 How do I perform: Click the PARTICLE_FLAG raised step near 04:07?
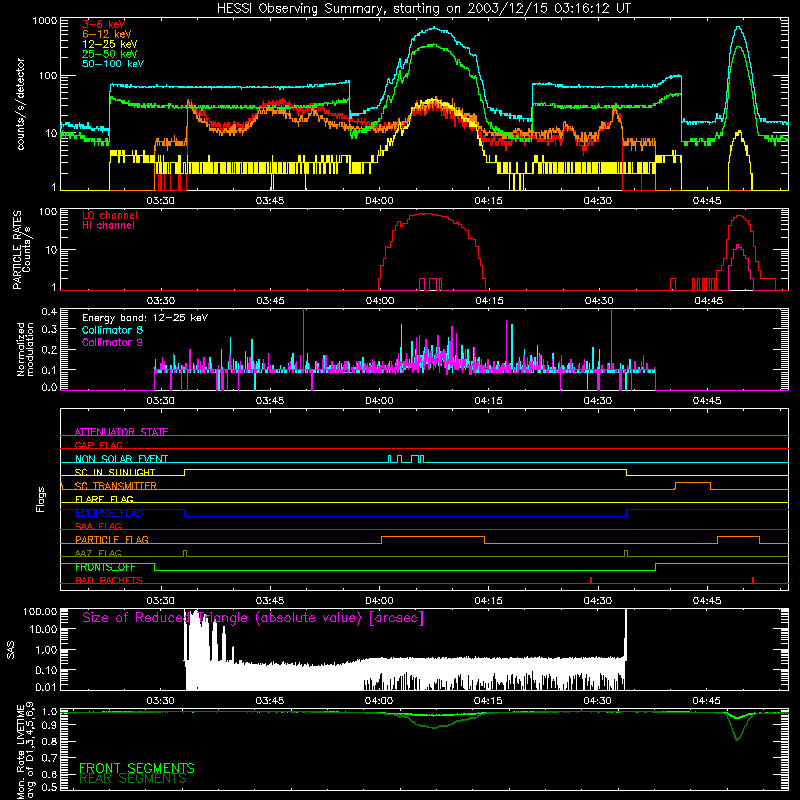click(x=433, y=537)
